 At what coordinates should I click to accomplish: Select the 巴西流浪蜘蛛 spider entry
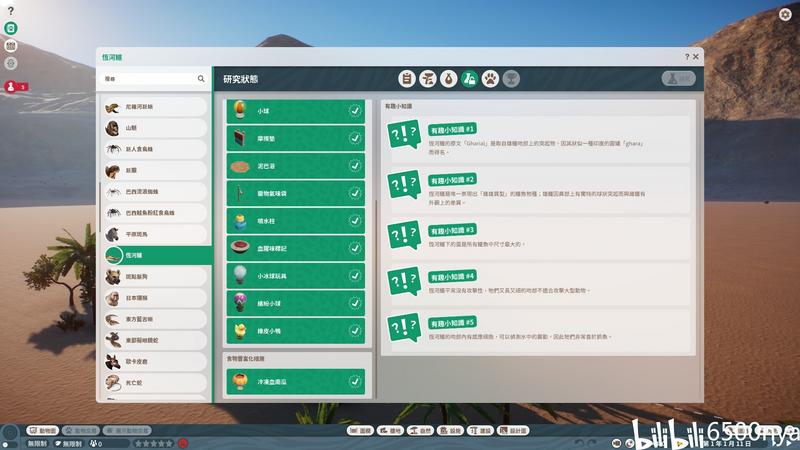click(156, 192)
